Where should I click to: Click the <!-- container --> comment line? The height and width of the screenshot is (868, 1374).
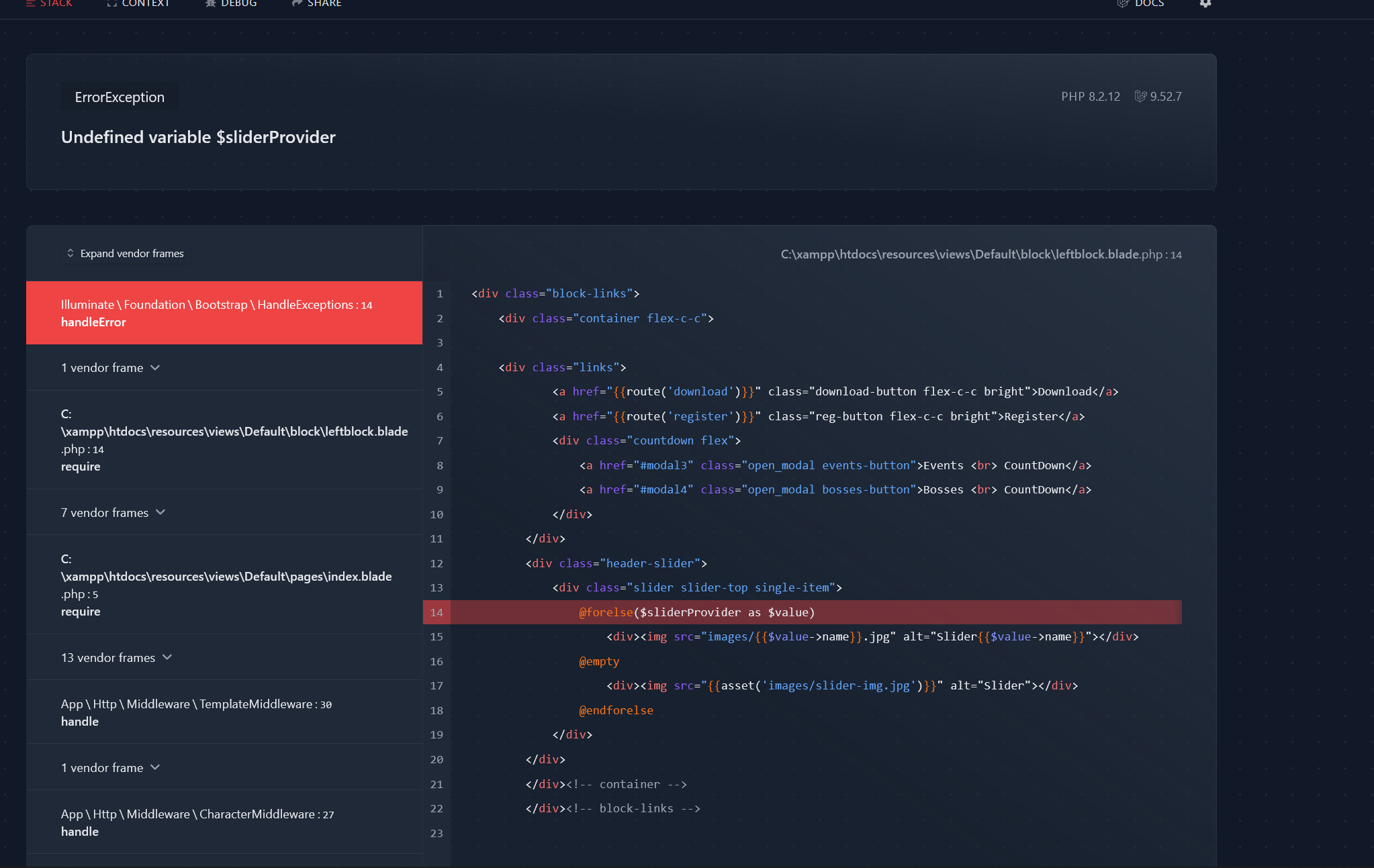click(x=606, y=784)
